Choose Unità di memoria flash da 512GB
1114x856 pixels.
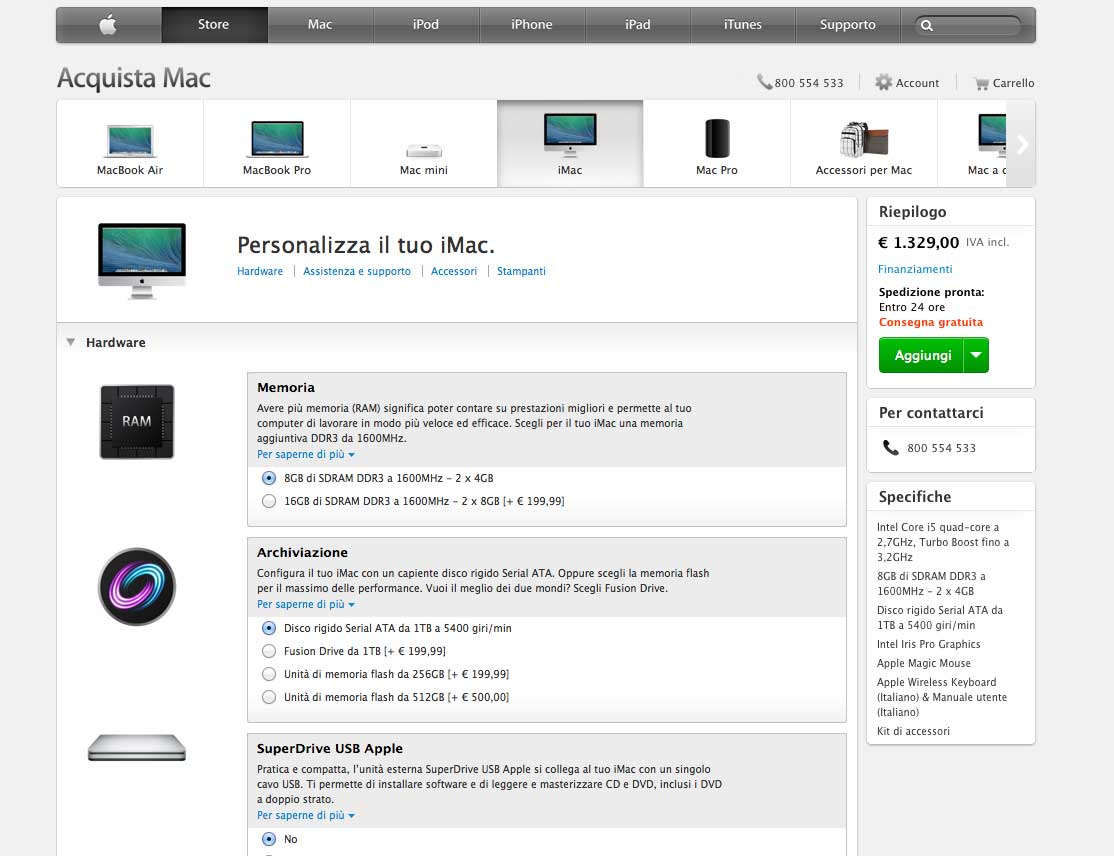pos(269,697)
